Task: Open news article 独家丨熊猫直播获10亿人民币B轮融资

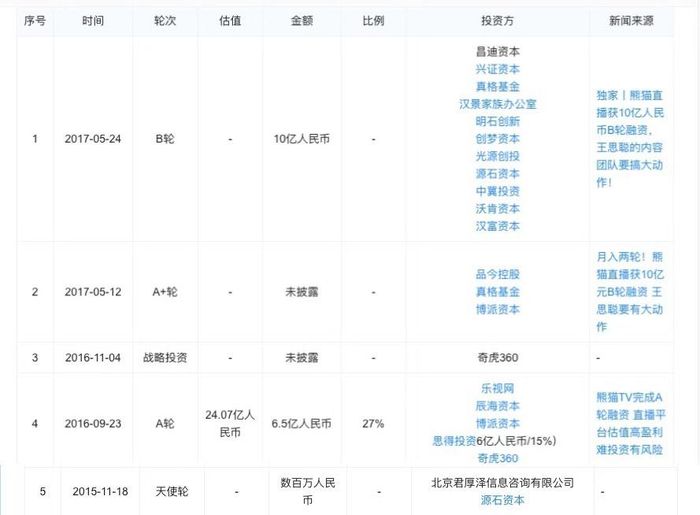Action: coord(630,139)
